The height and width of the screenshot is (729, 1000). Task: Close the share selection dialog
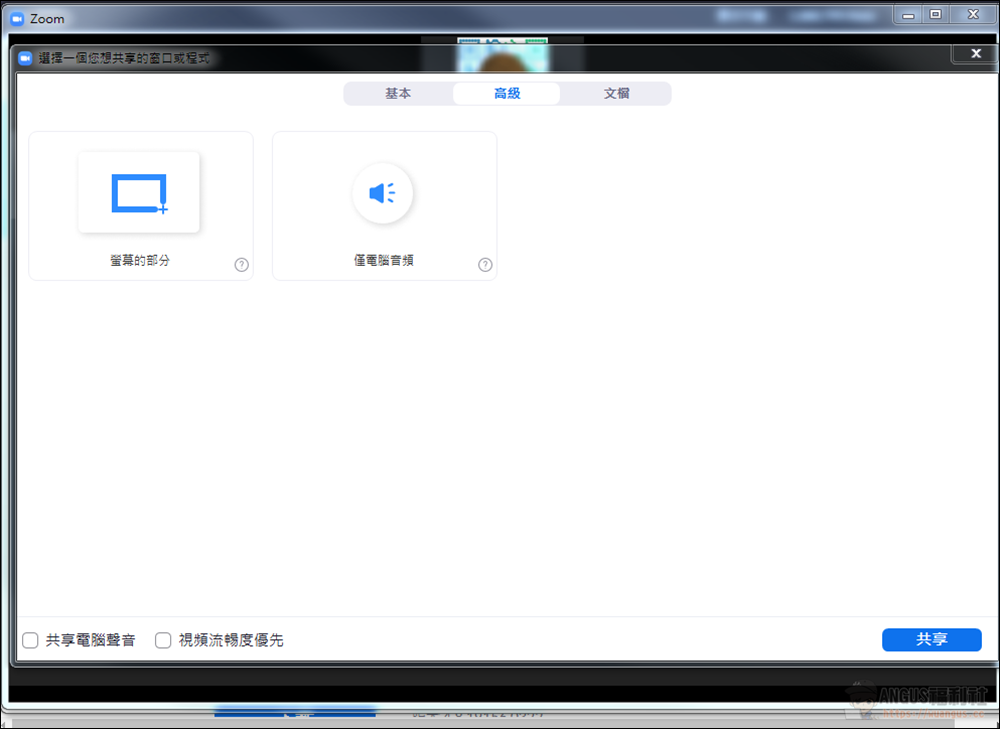(x=975, y=53)
